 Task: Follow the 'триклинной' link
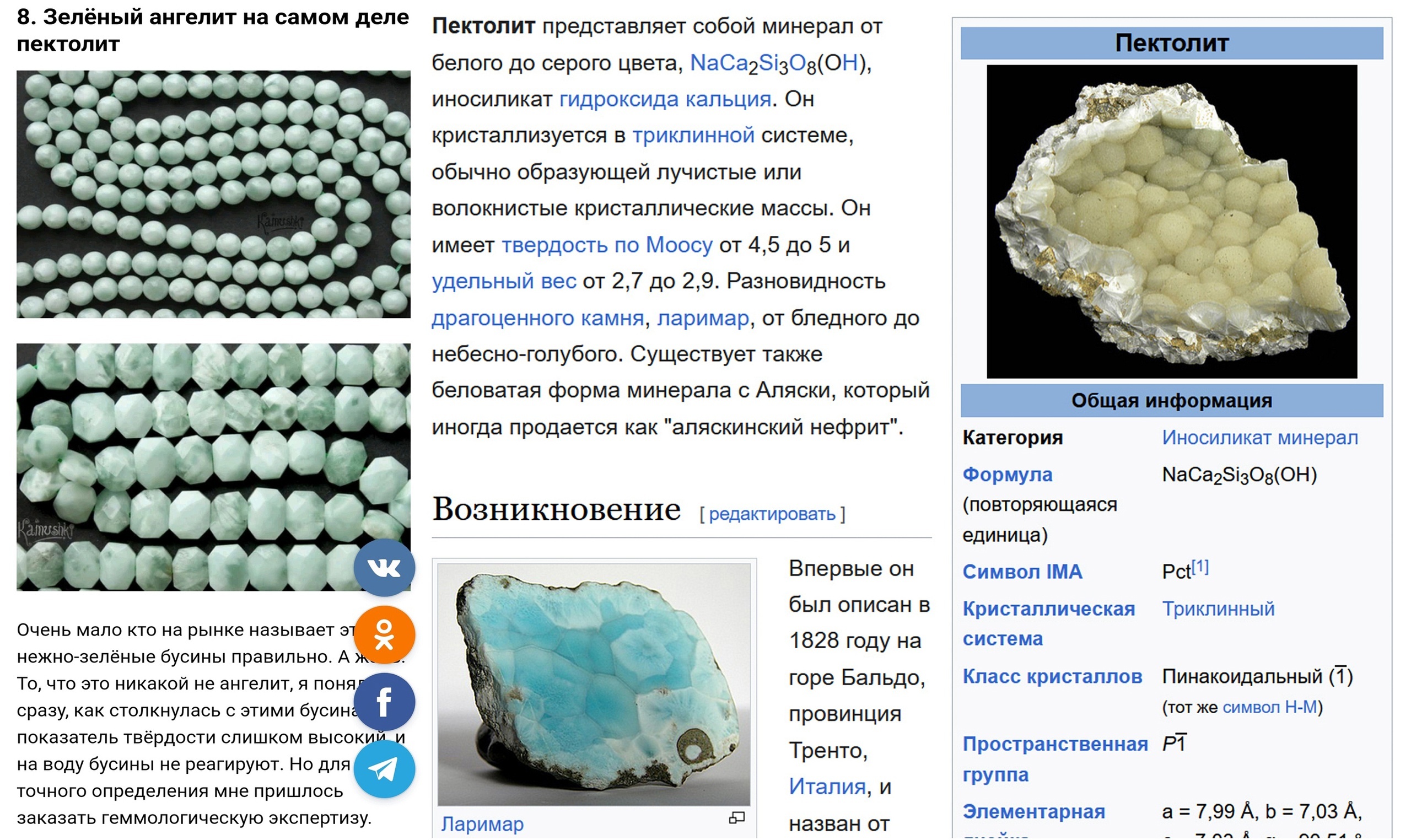click(x=693, y=135)
